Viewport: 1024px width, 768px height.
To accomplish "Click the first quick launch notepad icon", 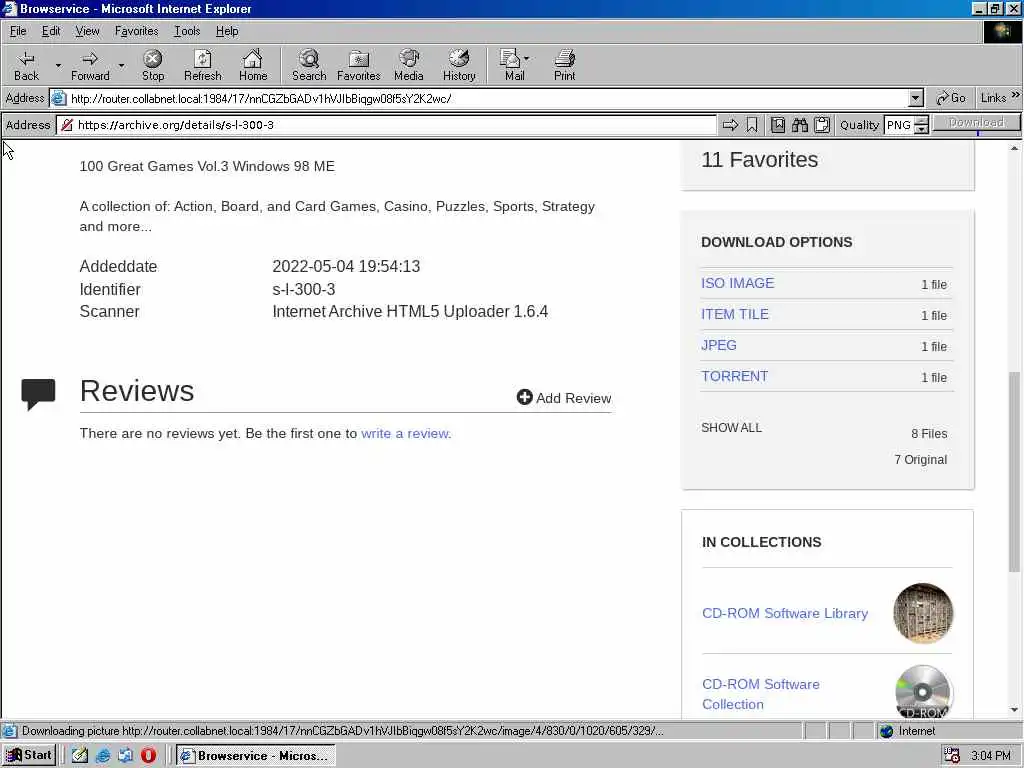I will coord(80,756).
